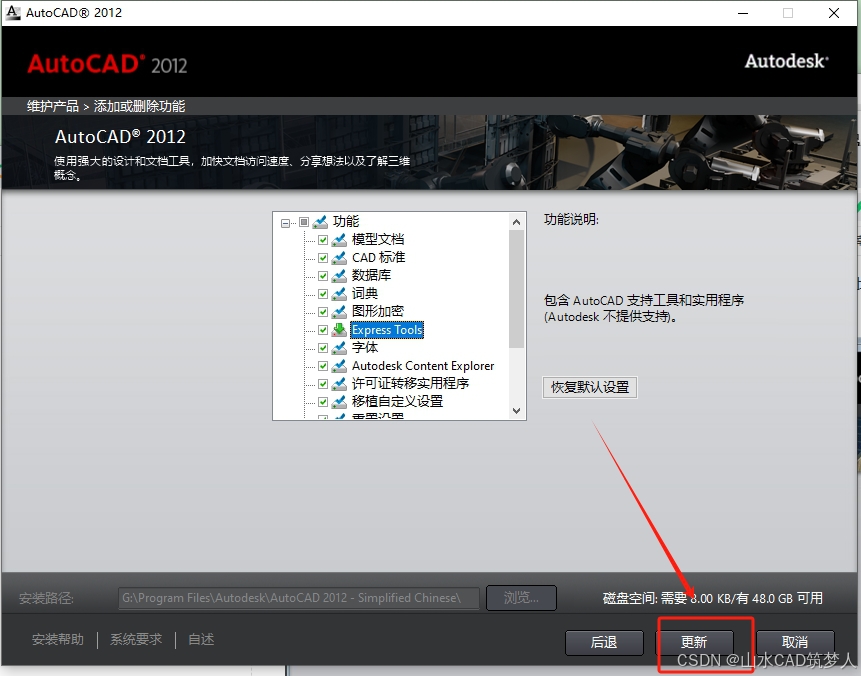
Task: Click the 维护产品 breadcrumb
Action: tap(53, 106)
